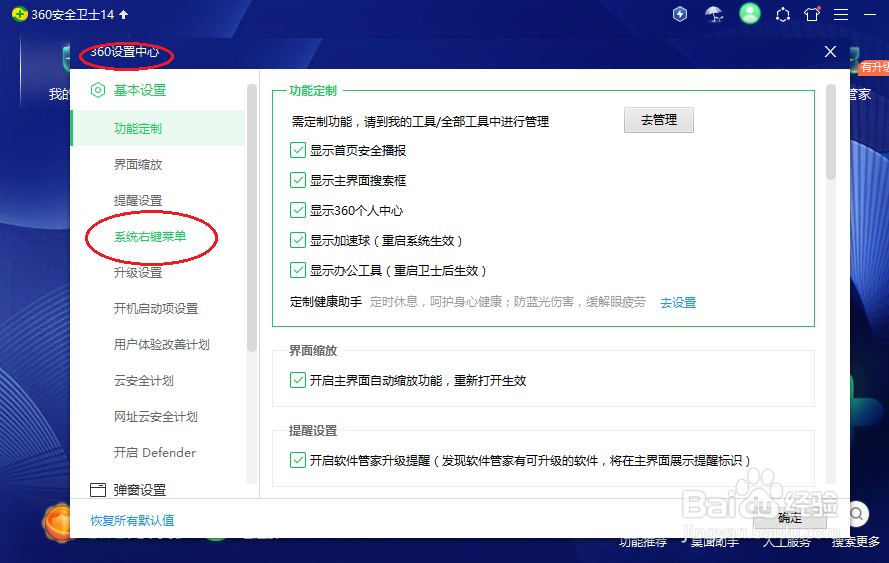Click the umbrella icon in the title bar
This screenshot has width=889, height=563.
714,14
